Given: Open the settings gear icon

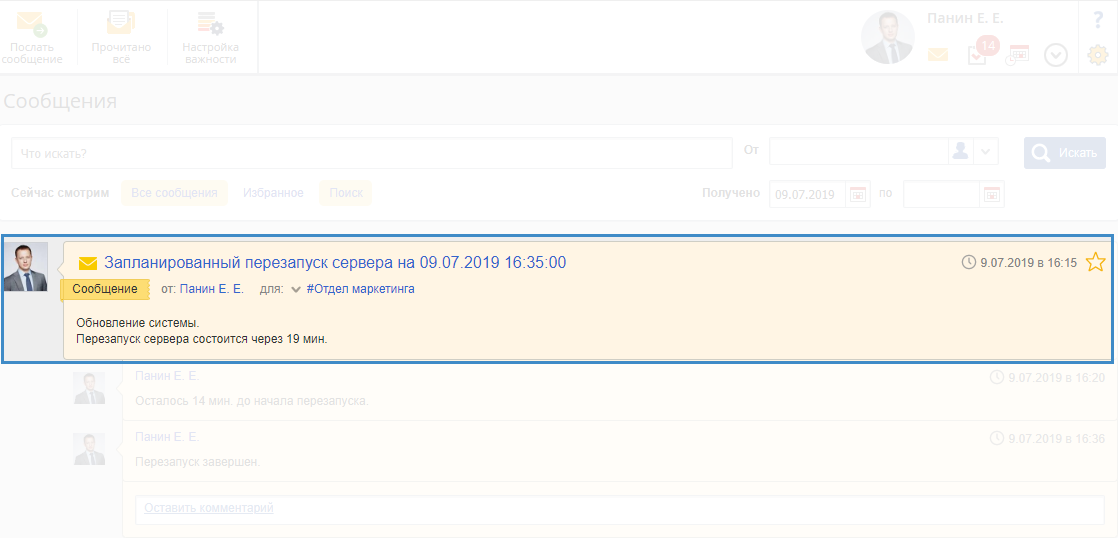Looking at the screenshot, I should [1097, 54].
